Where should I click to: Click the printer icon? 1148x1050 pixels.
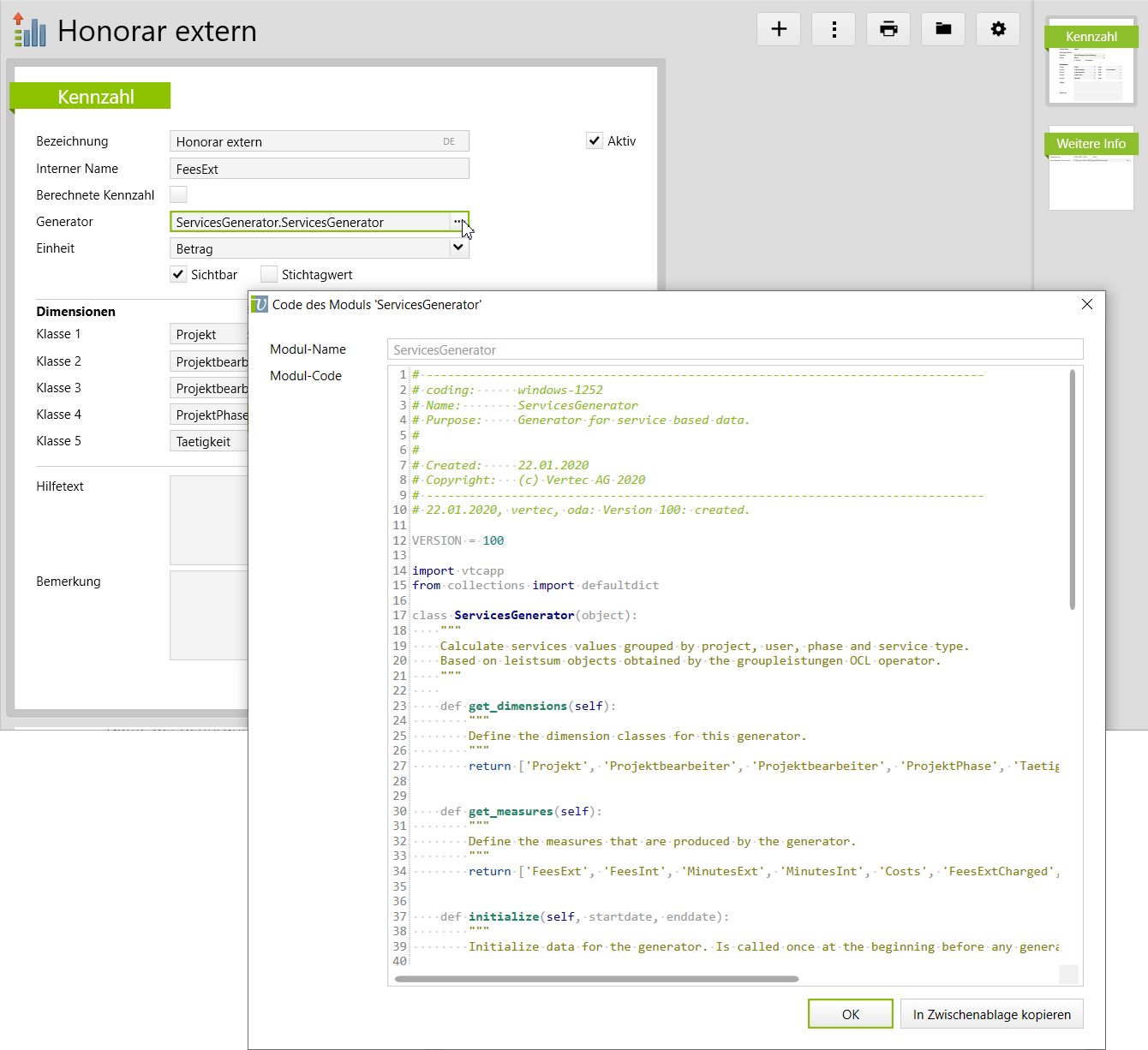tap(888, 29)
